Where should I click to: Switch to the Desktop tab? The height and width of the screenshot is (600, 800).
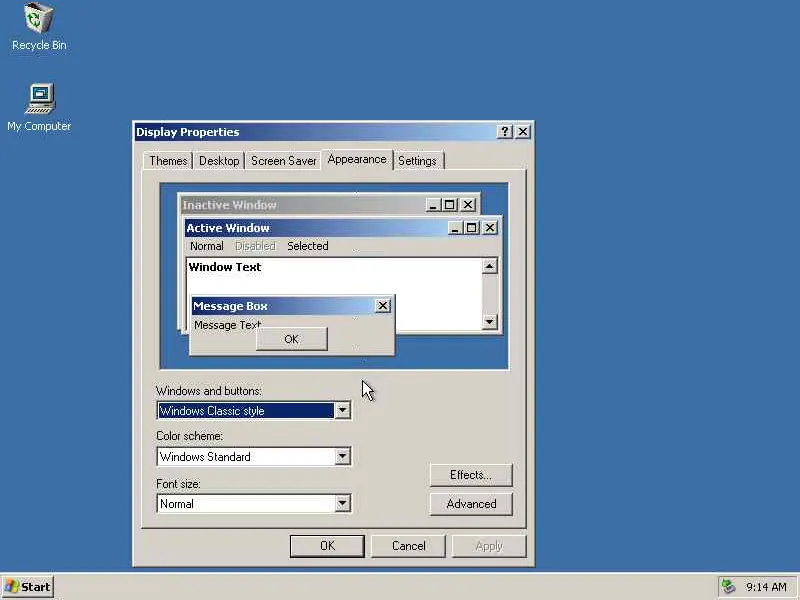point(219,161)
